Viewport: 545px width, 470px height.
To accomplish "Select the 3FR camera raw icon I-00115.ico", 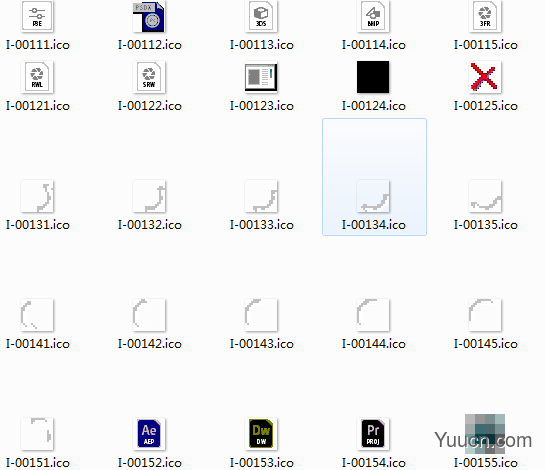I will point(485,16).
